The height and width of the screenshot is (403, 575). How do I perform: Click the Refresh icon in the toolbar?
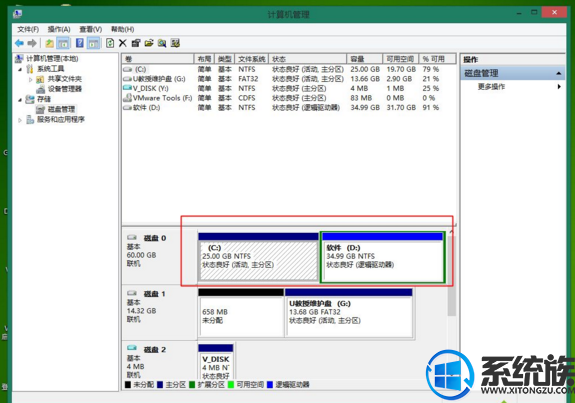(110, 43)
